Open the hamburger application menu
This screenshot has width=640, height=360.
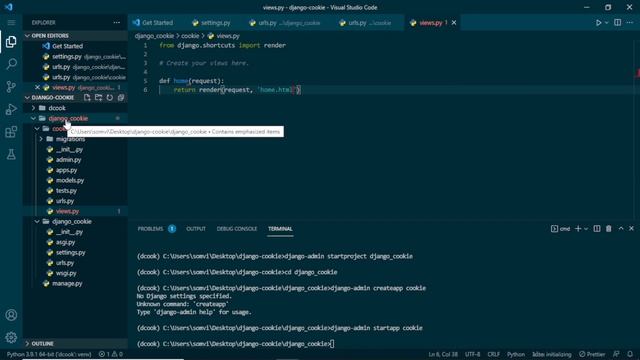[11, 22]
